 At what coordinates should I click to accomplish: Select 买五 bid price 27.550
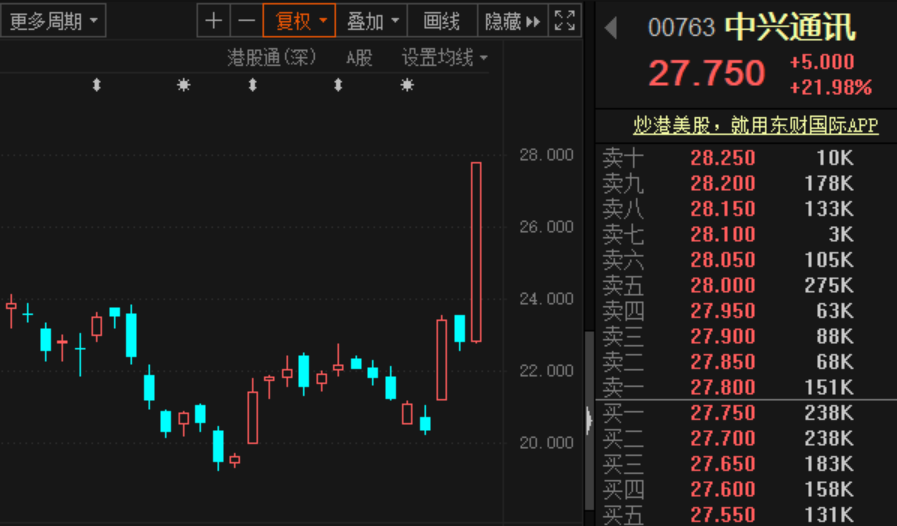click(x=723, y=515)
